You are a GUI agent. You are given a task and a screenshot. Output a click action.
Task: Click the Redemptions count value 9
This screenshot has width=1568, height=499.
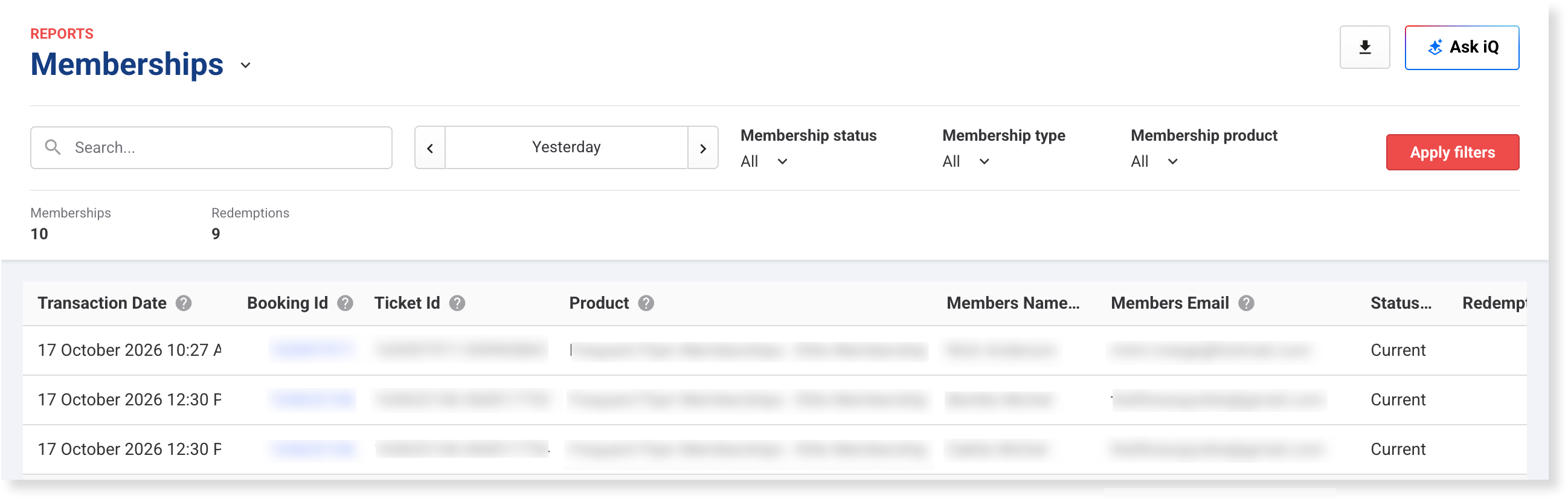tap(216, 234)
